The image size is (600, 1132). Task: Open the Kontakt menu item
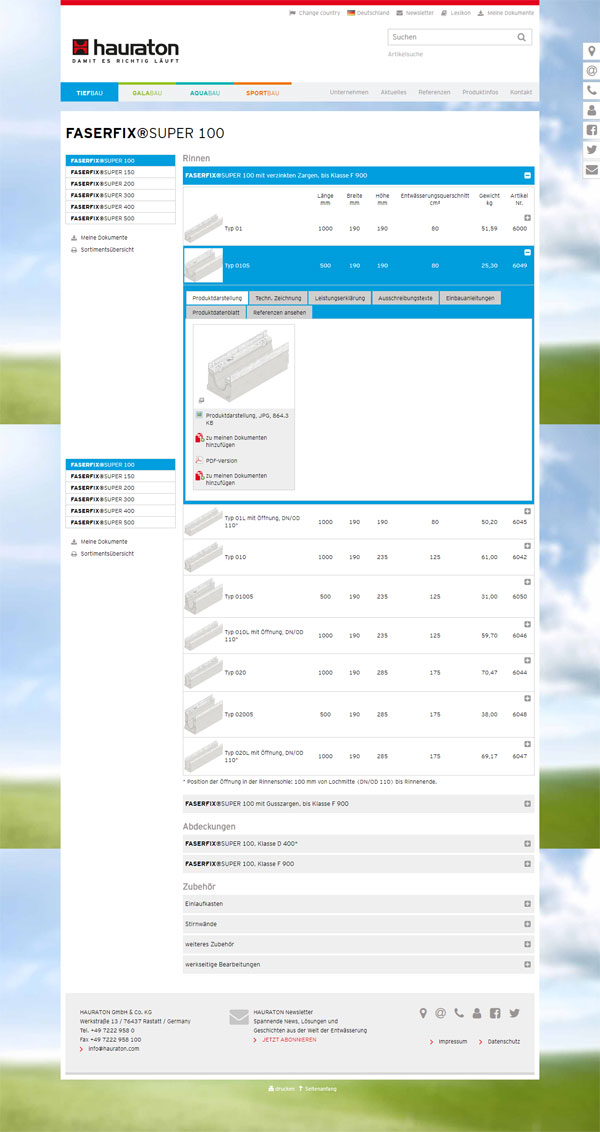point(521,92)
